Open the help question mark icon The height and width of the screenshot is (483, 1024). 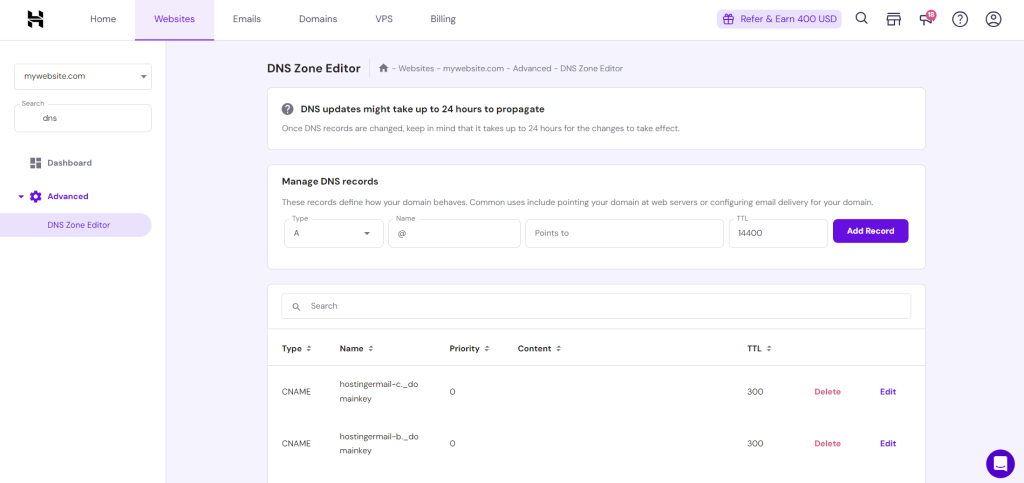pos(960,19)
